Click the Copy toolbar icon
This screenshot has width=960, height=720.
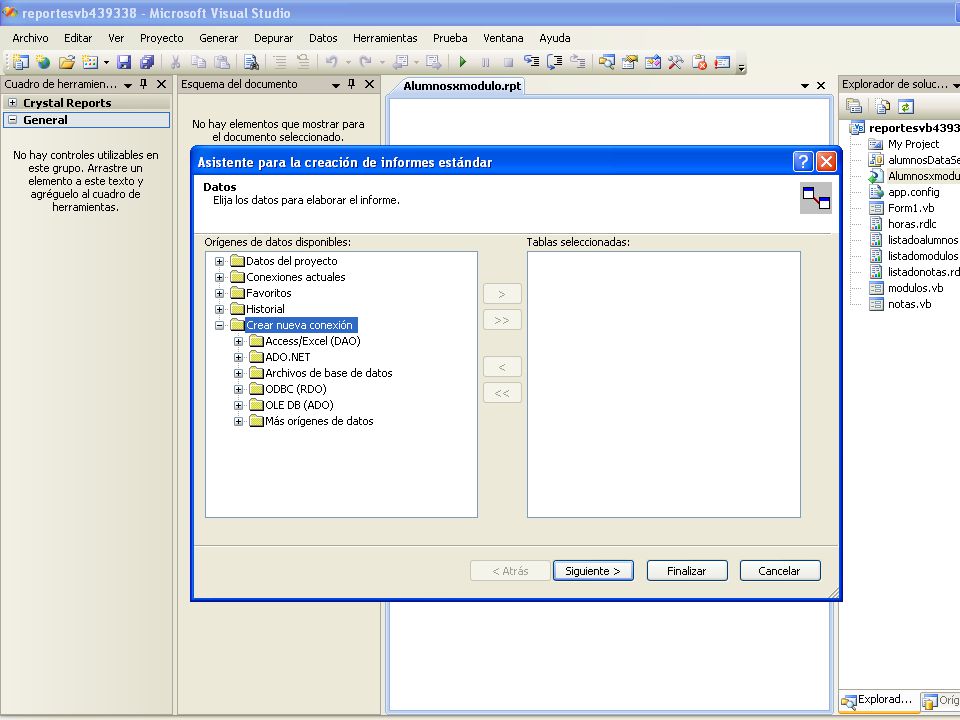point(198,62)
